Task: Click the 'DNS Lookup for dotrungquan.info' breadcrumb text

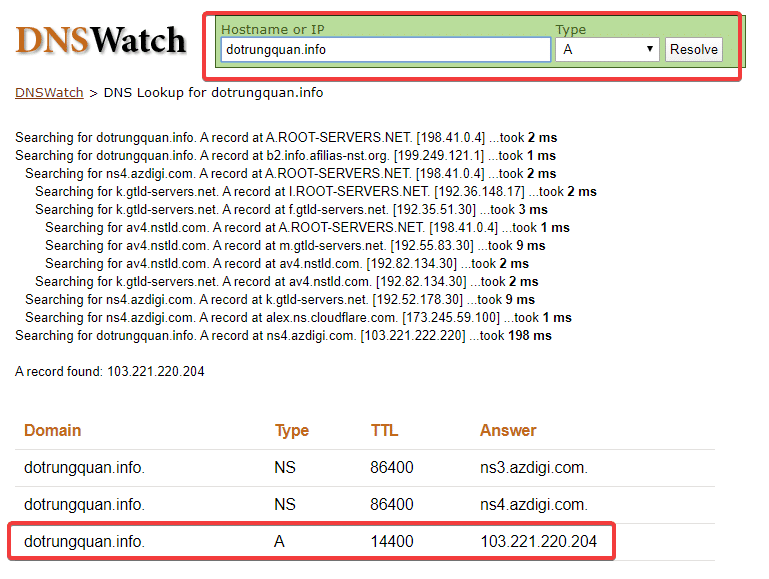Action: (213, 92)
